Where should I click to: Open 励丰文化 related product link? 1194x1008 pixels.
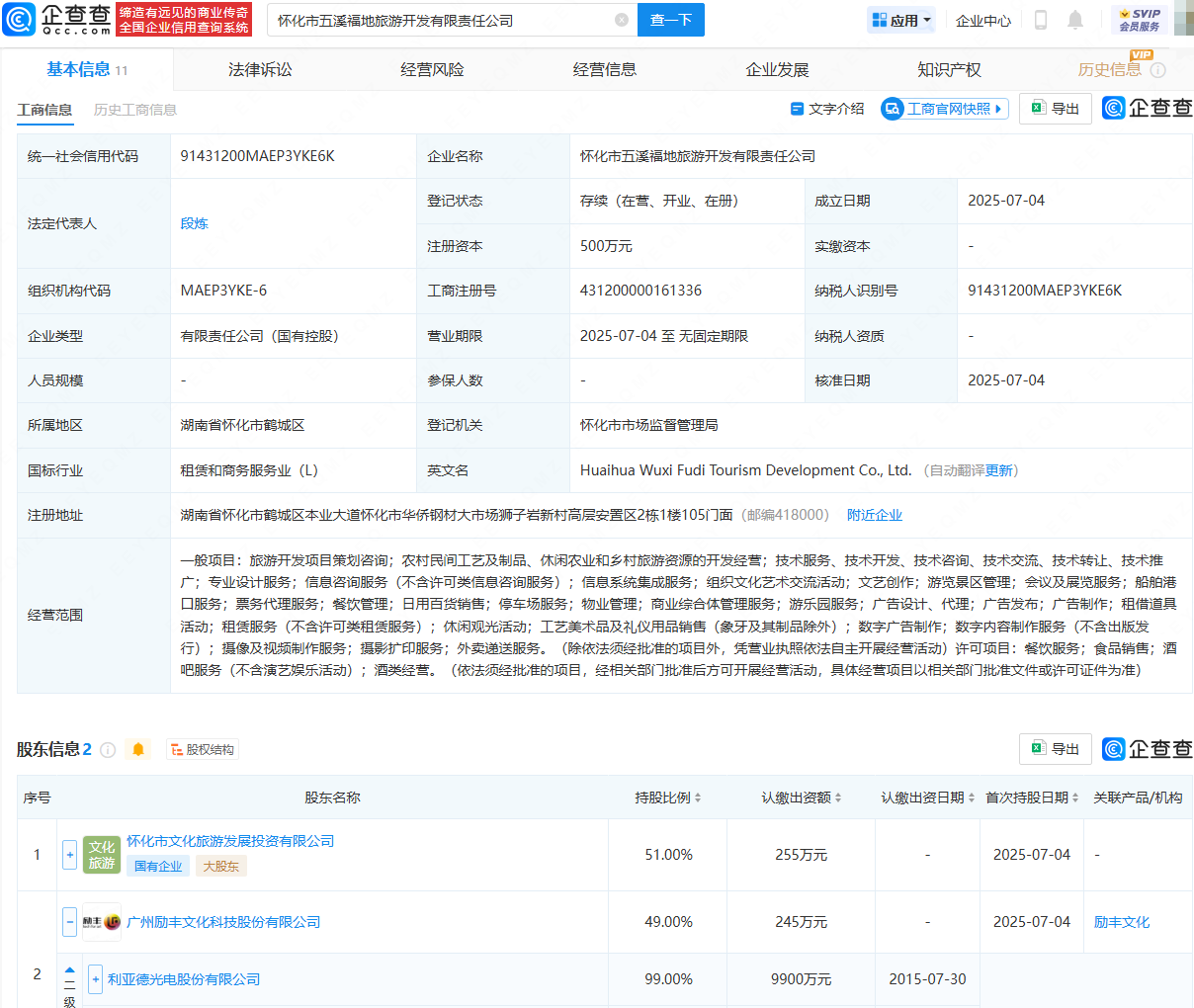[x=1122, y=922]
